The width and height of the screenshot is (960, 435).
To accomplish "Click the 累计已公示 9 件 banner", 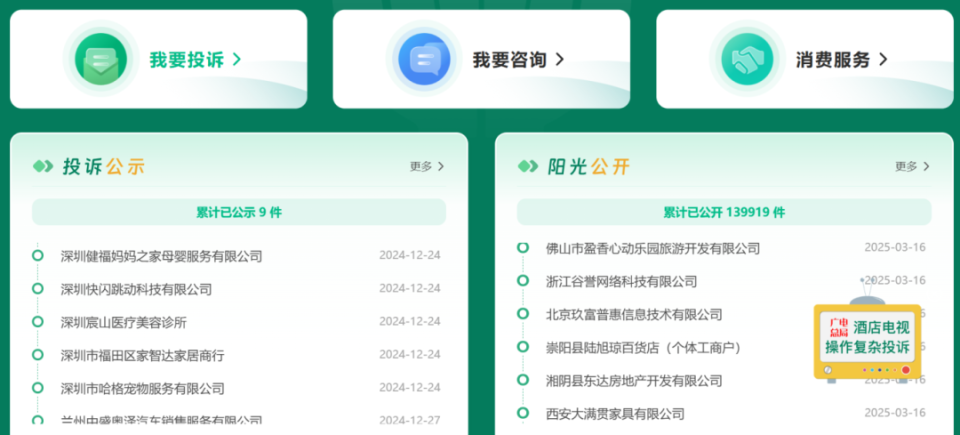I will pyautogui.click(x=239, y=212).
